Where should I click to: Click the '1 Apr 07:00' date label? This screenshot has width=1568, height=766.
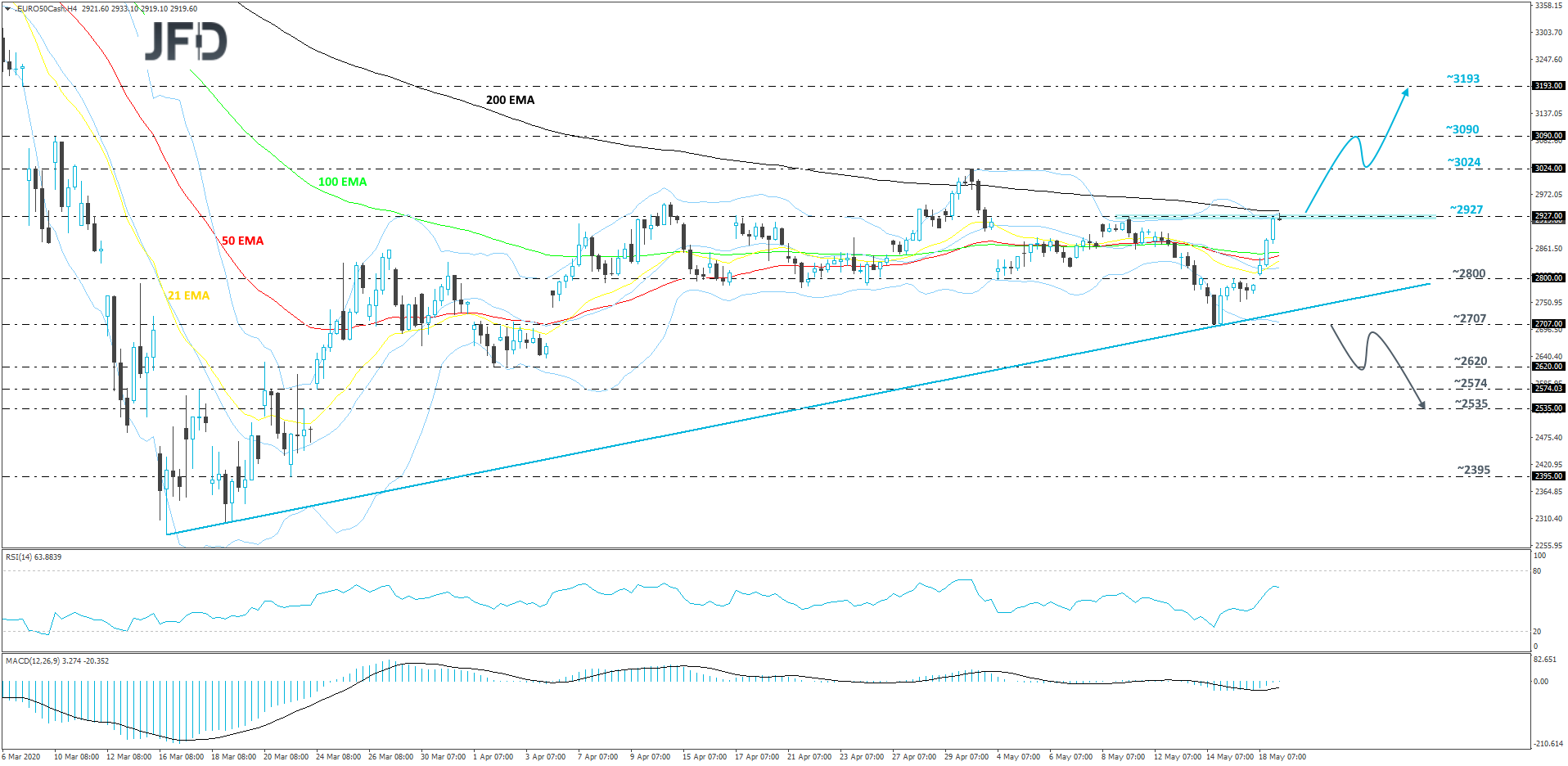[493, 757]
